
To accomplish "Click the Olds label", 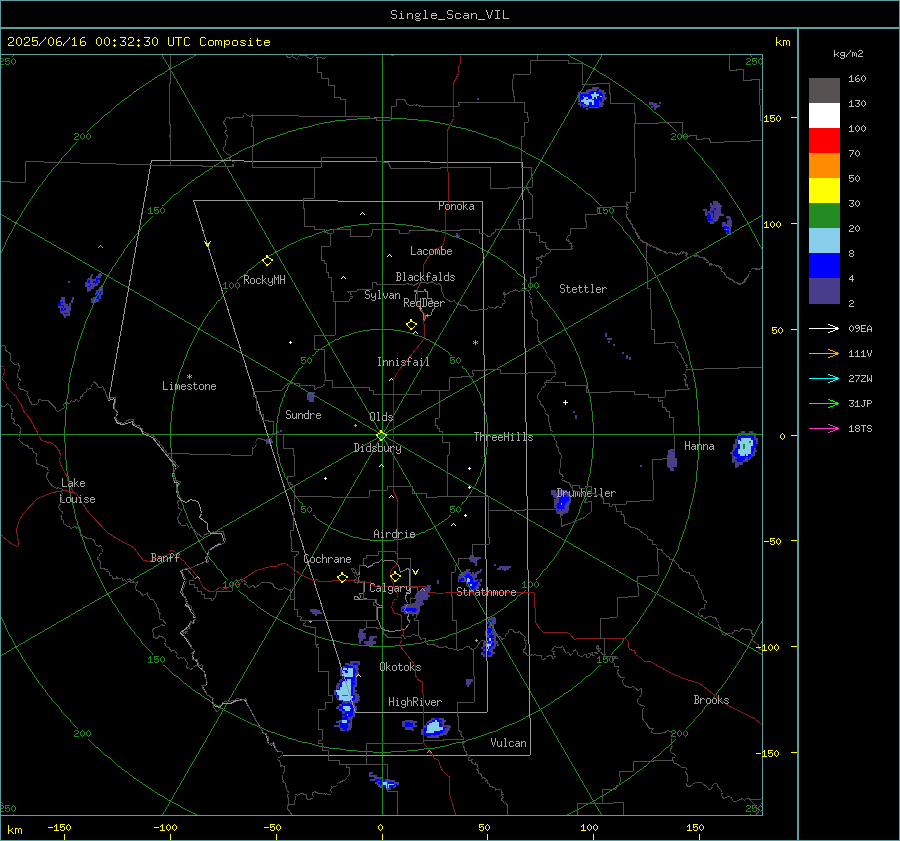I will click(x=381, y=417).
